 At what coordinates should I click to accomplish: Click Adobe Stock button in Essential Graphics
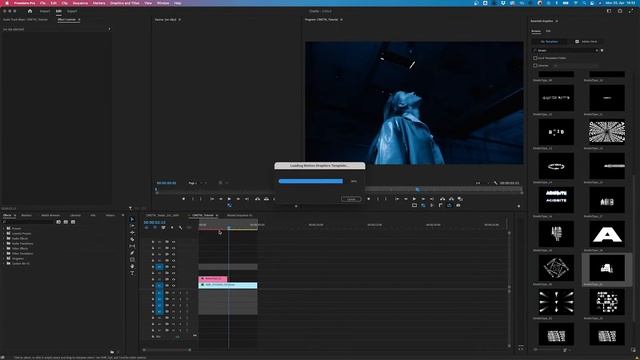(587, 42)
